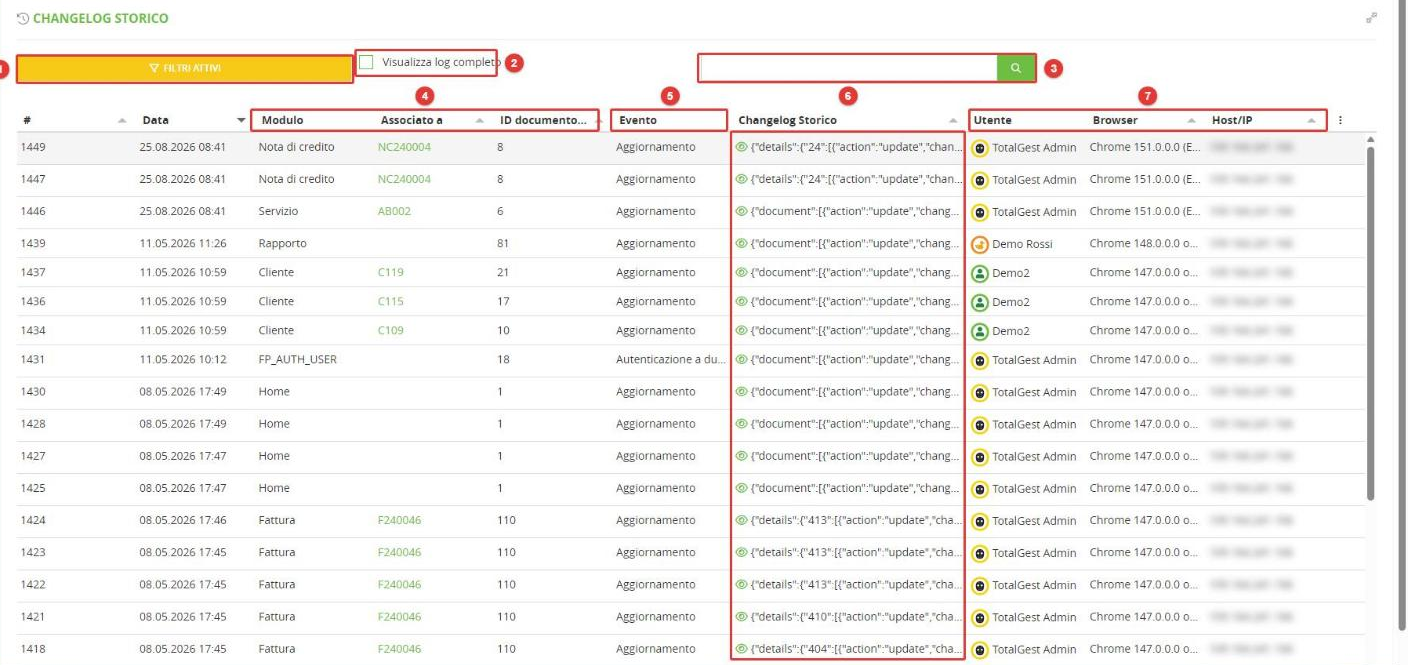Image resolution: width=1408 pixels, height=665 pixels.
Task: Click Demo2 avatar in row 1437
Action: pos(980,273)
